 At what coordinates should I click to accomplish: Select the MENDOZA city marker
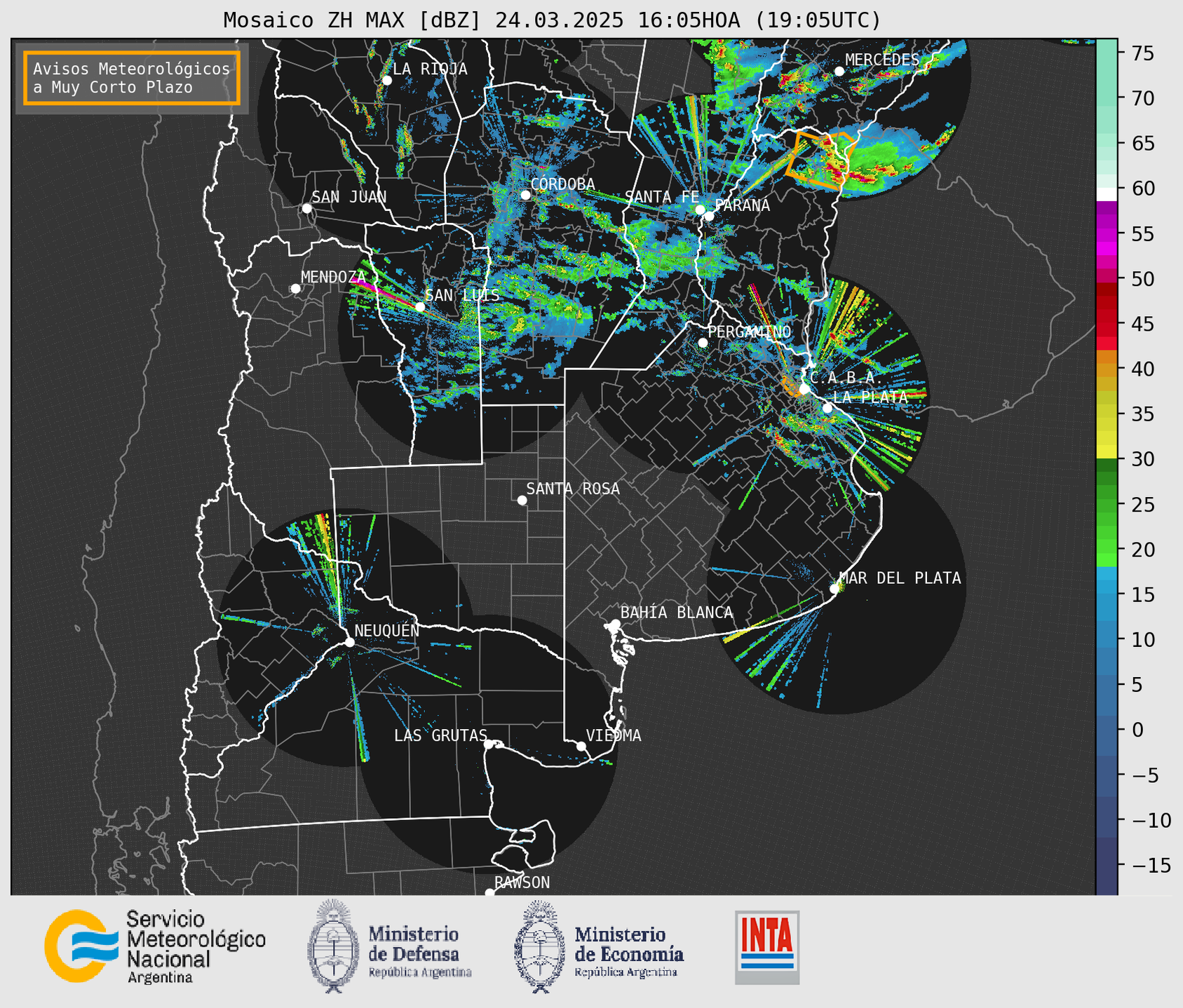click(295, 289)
